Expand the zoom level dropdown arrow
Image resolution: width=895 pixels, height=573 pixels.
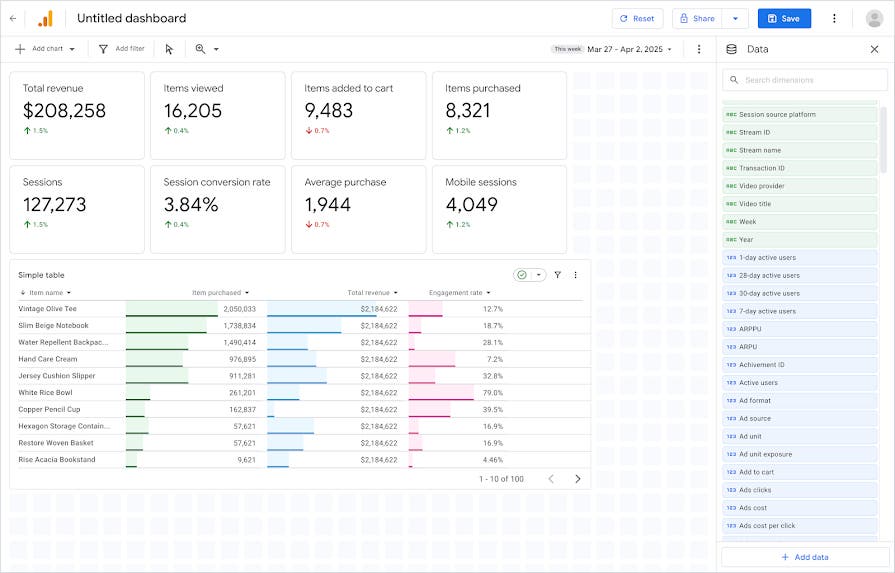coord(216,49)
